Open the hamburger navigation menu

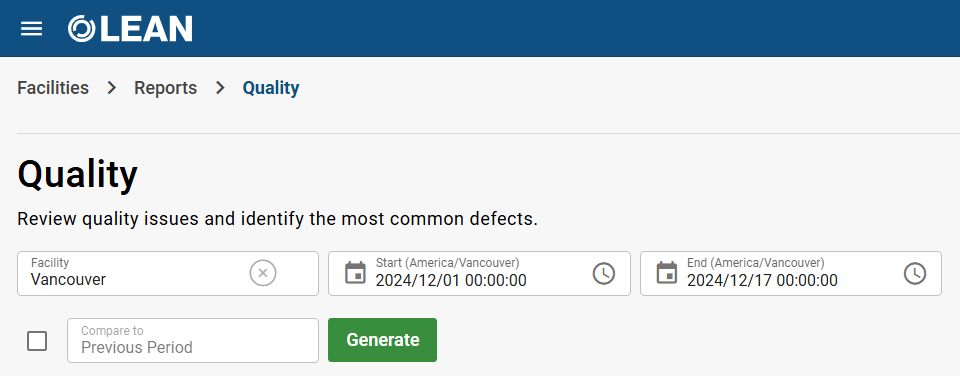tap(31, 28)
